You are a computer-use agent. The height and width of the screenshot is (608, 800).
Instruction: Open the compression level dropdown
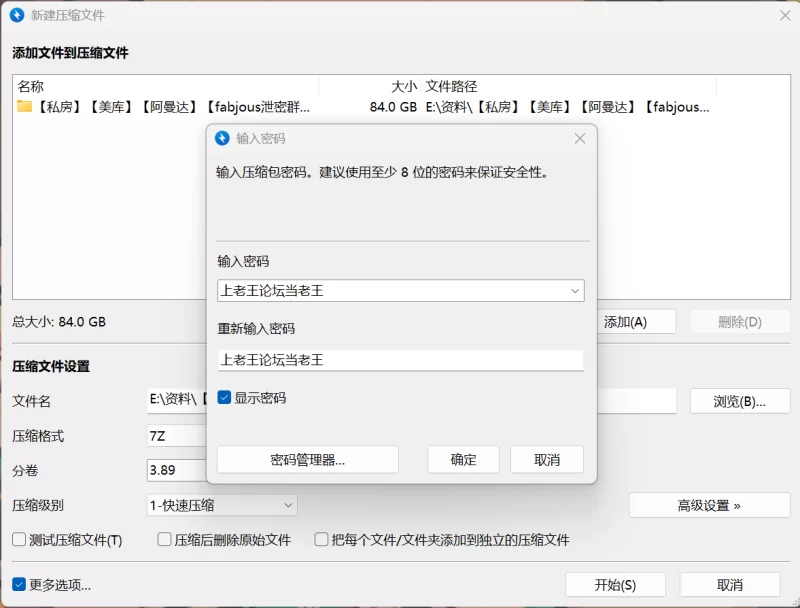[x=222, y=505]
